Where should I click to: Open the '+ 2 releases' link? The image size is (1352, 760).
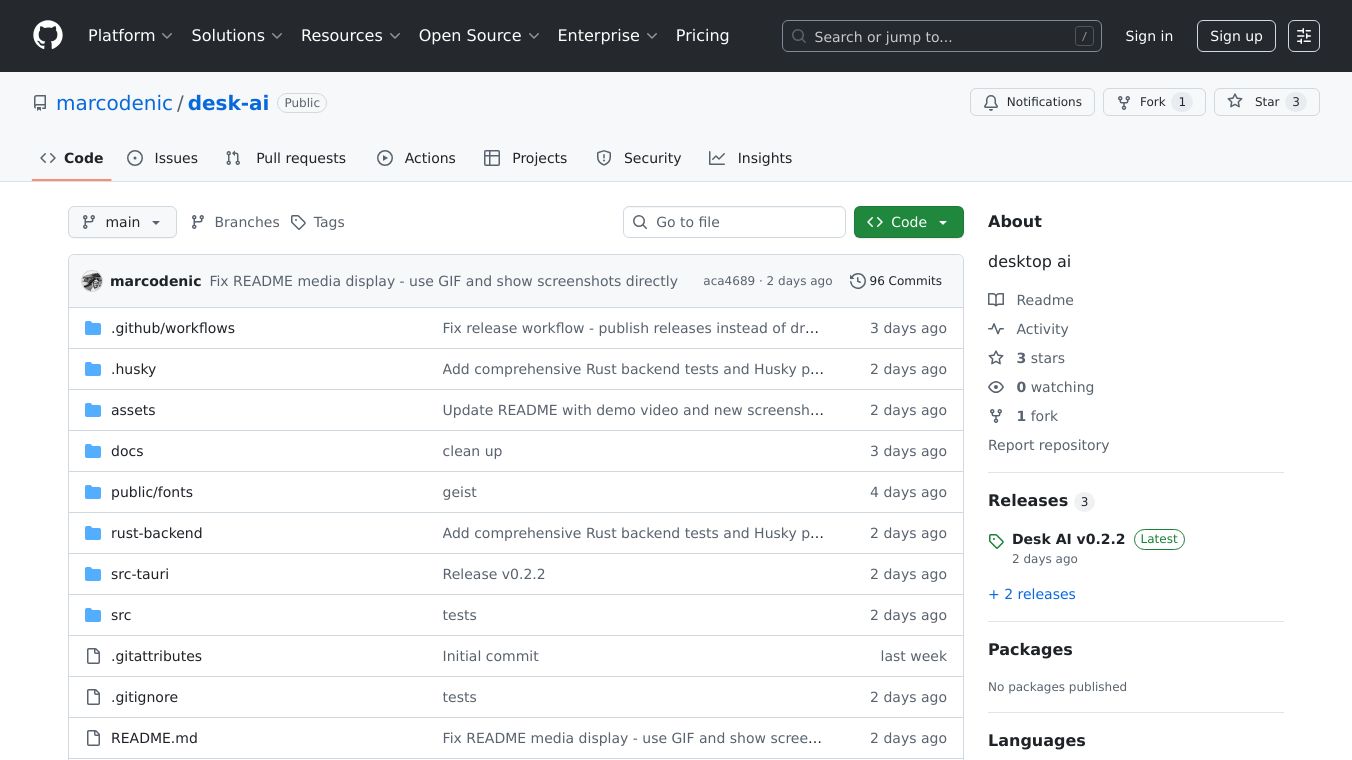[1031, 594]
